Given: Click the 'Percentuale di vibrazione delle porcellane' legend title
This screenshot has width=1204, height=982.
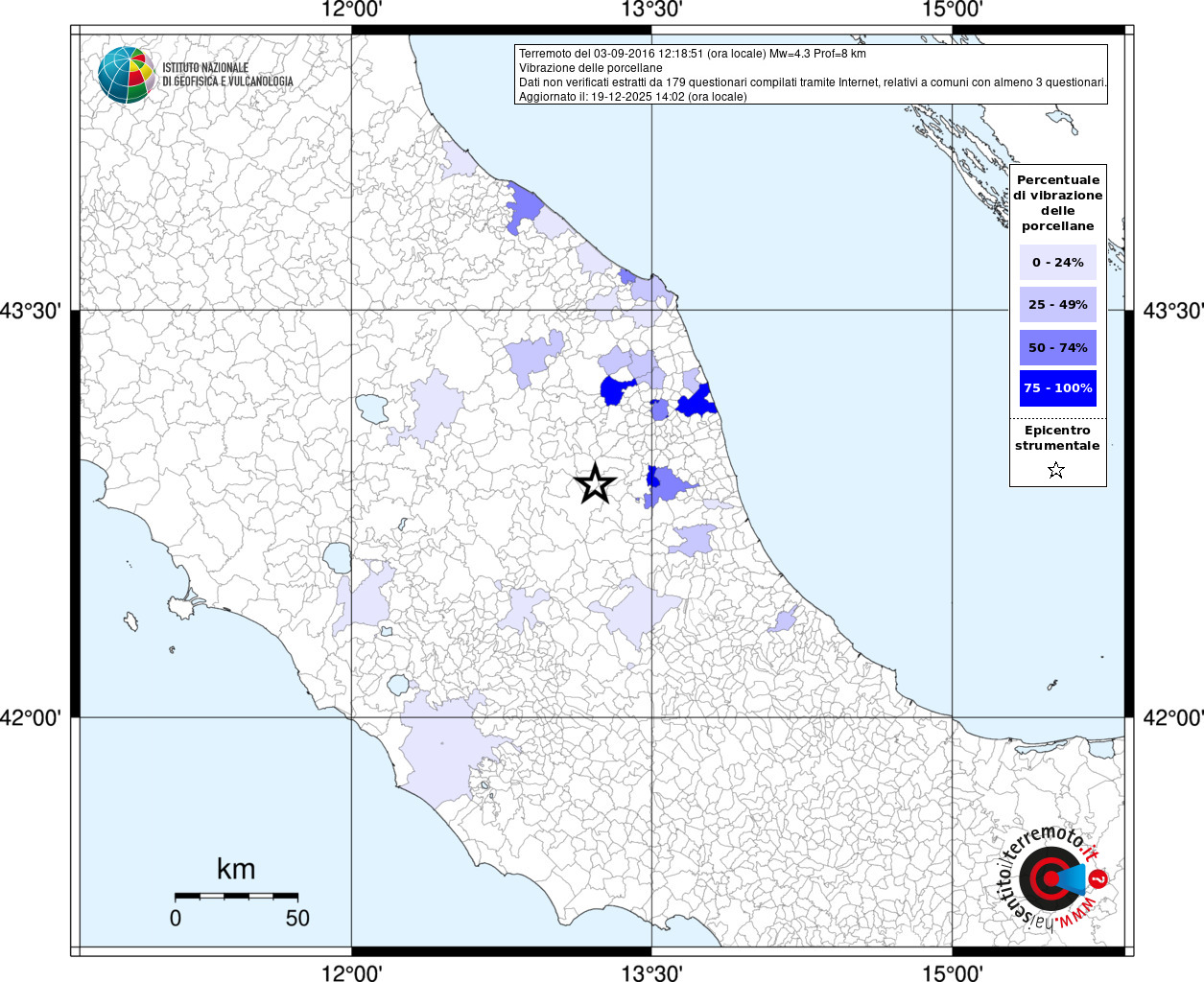Looking at the screenshot, I should tap(1057, 202).
